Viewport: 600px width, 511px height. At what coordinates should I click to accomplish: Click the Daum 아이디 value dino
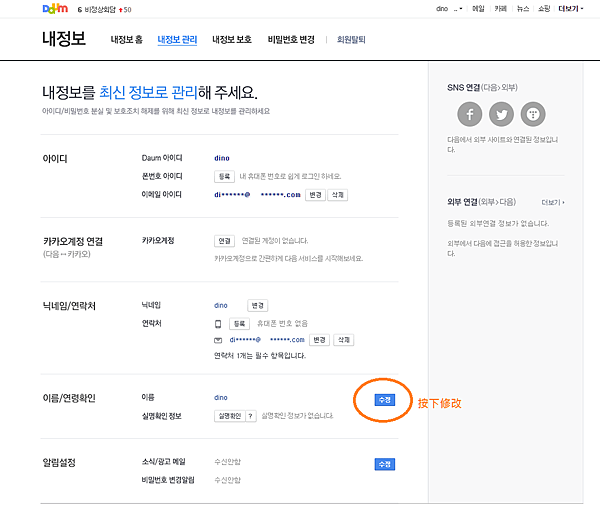coord(222,158)
